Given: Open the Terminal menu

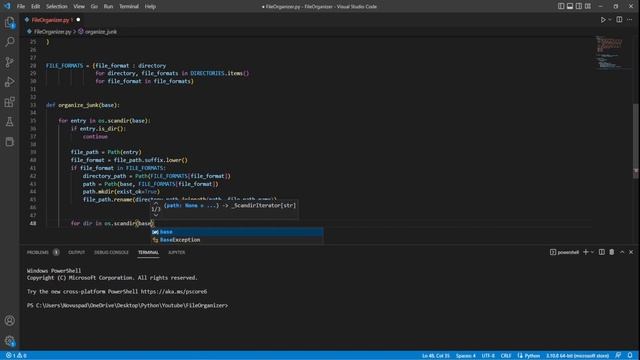Looking at the screenshot, I should [129, 7].
